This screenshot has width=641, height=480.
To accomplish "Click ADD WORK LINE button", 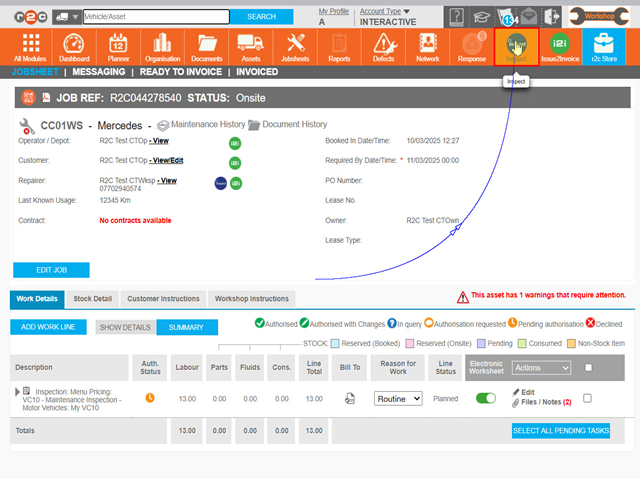I will pyautogui.click(x=48, y=327).
